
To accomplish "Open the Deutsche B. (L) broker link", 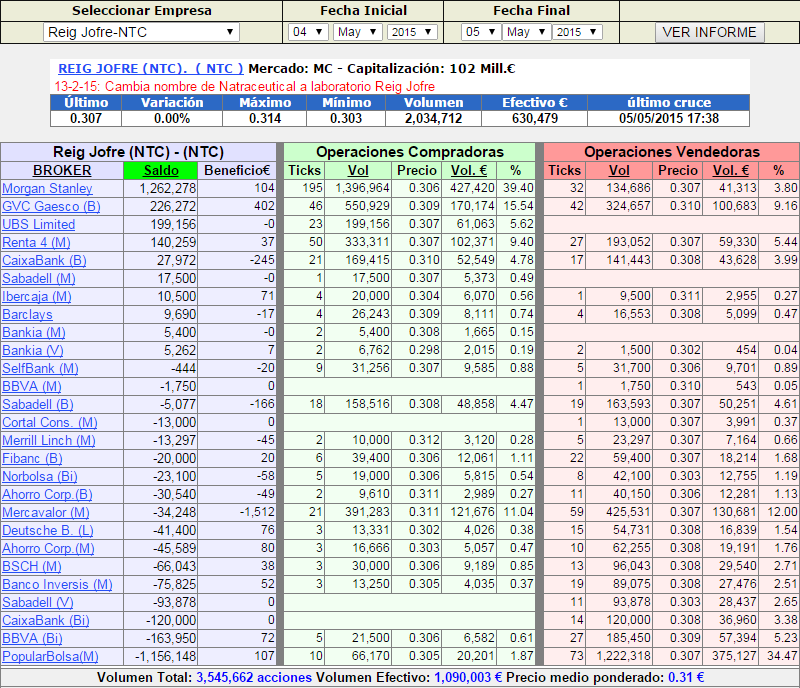I will click(47, 531).
